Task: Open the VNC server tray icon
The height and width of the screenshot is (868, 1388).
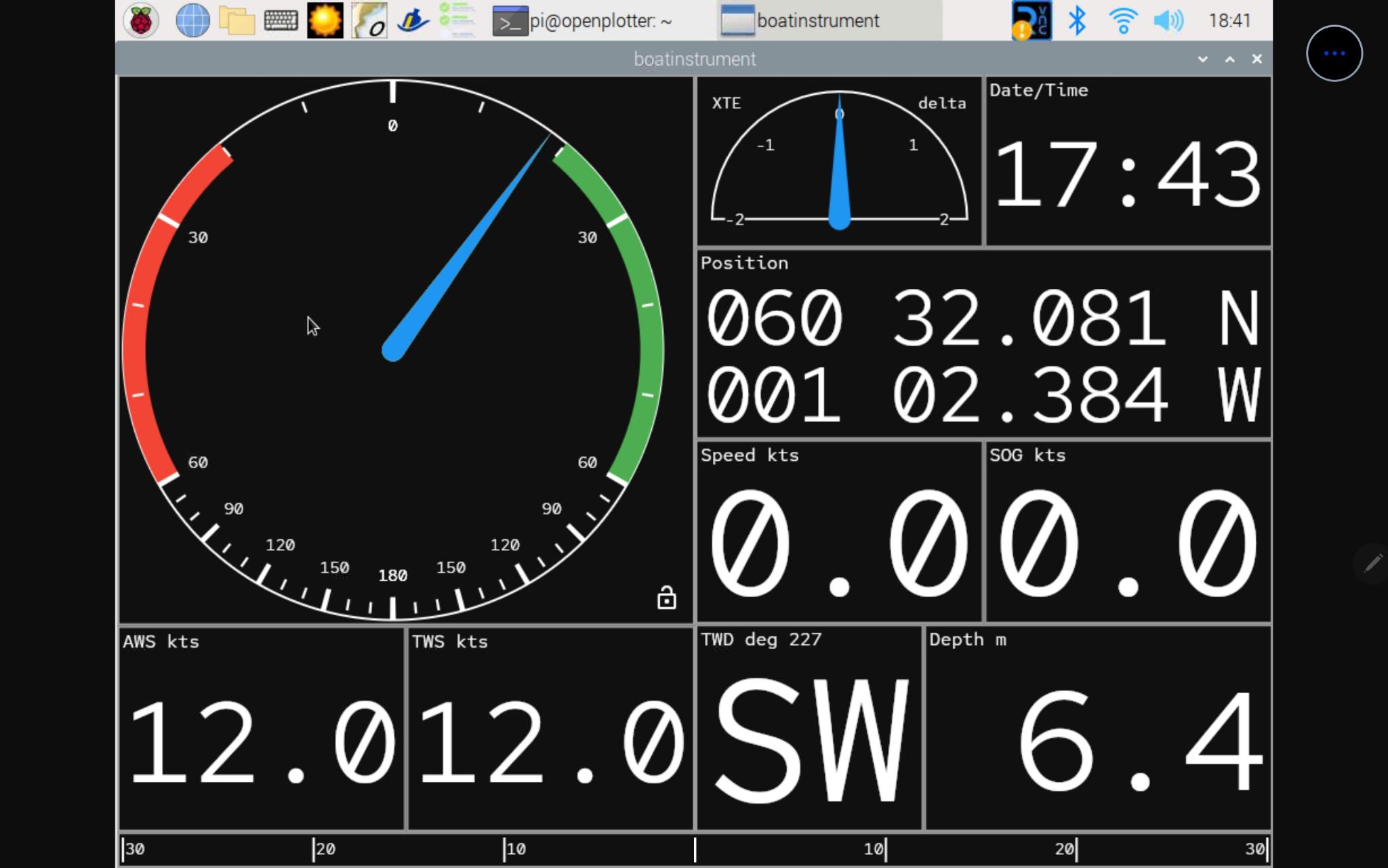Action: tap(1032, 20)
